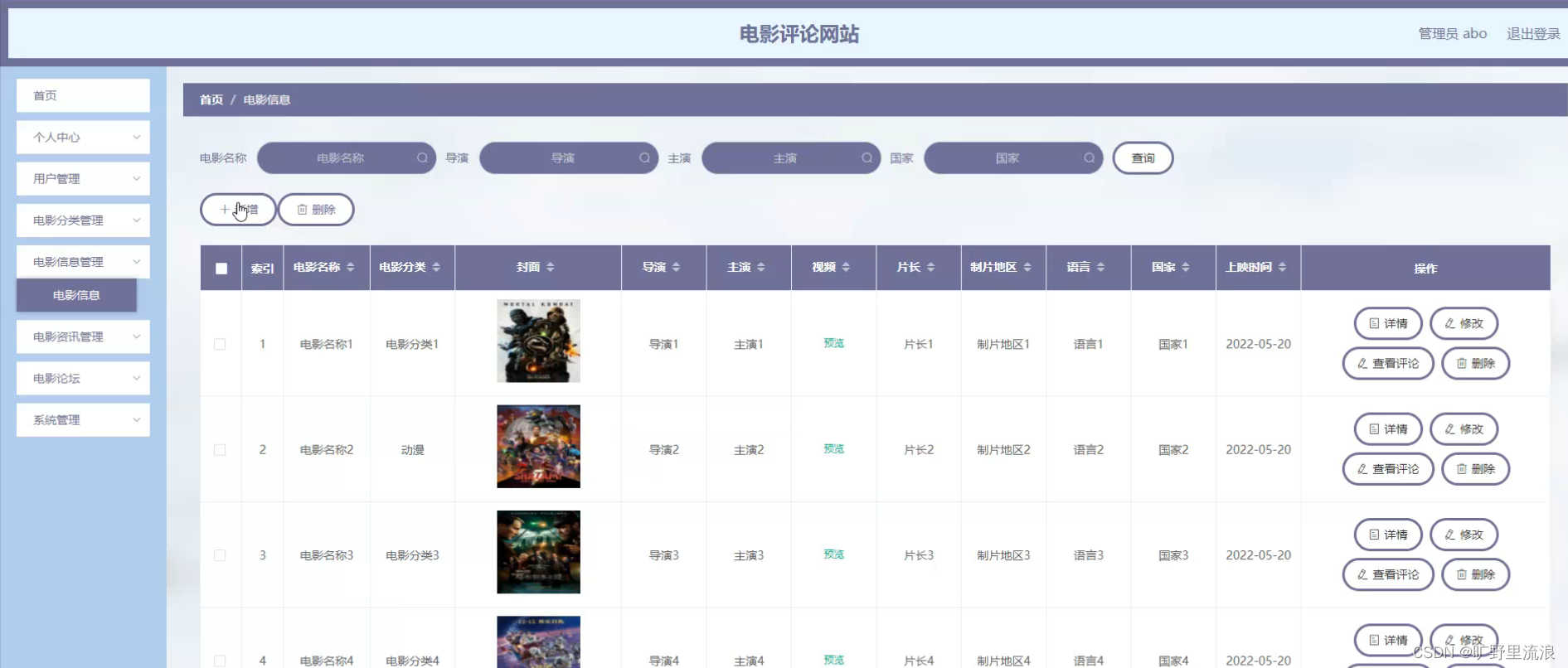Click 修改 for 电影名称2
The image size is (1568, 668).
click(1464, 429)
